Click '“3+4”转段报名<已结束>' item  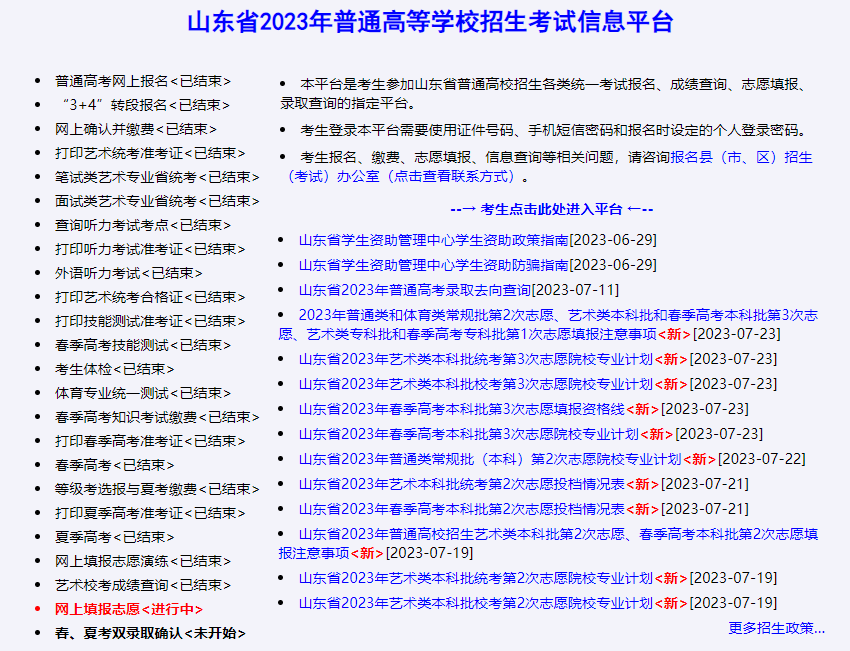[140, 105]
